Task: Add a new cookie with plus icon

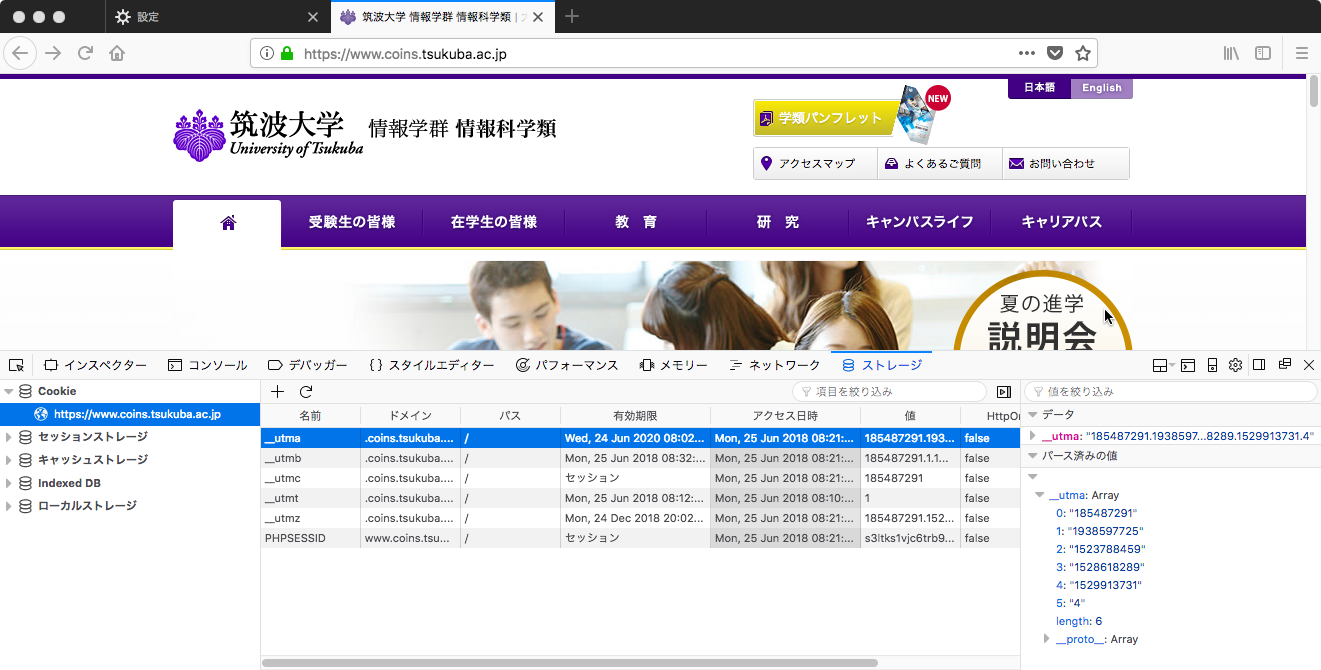Action: click(x=278, y=392)
